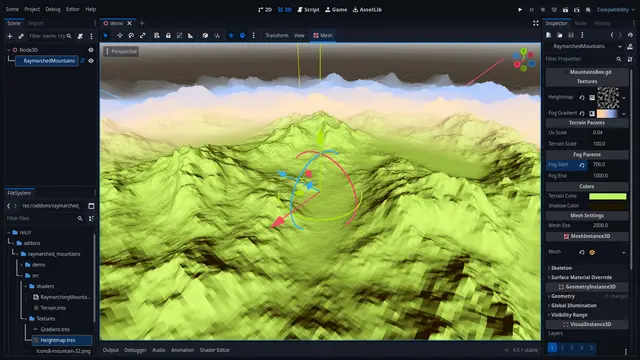
Task: Toggle use local space icon
Action: (x=205, y=36)
